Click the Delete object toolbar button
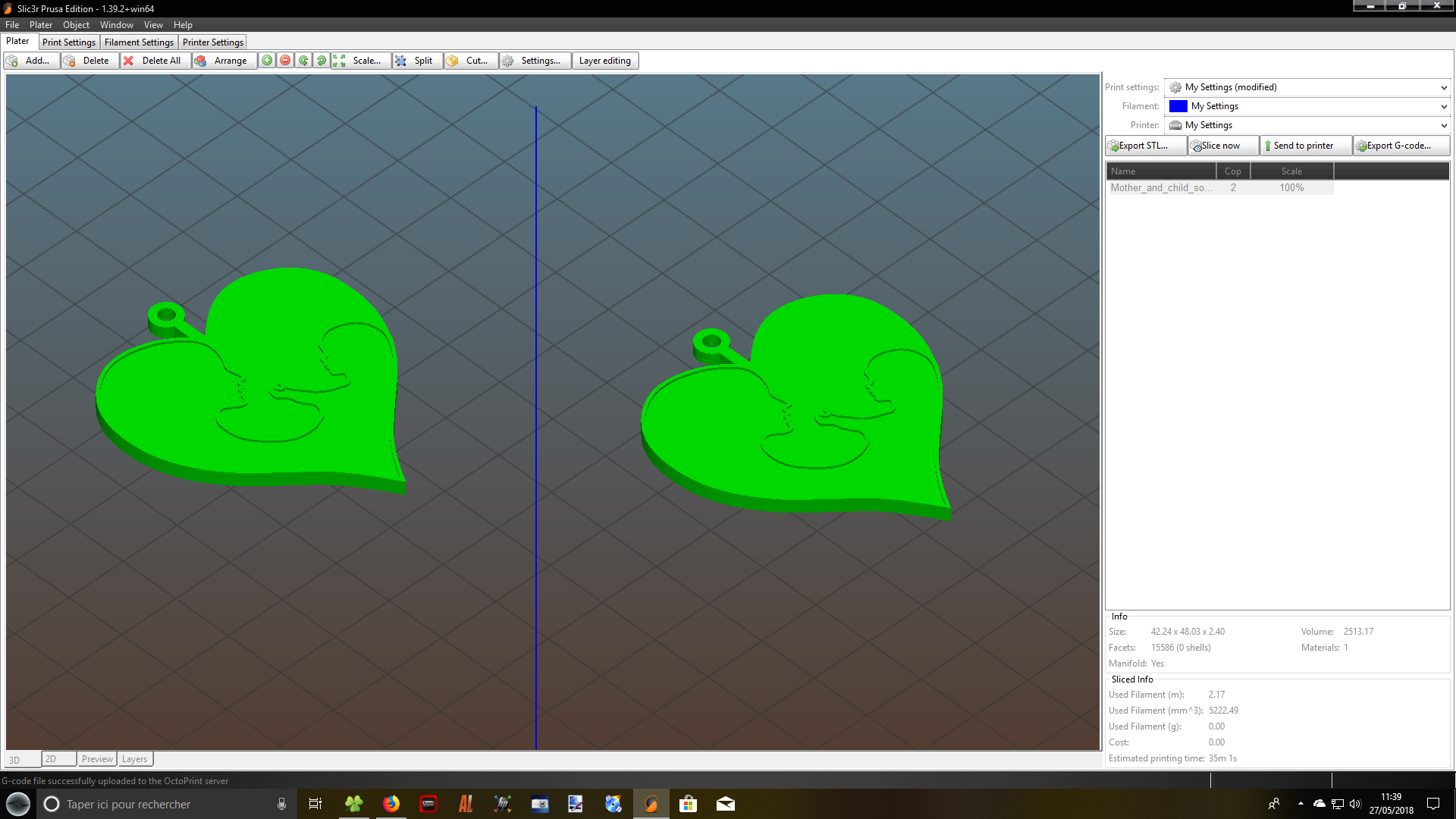The width and height of the screenshot is (1456, 819). (x=89, y=61)
